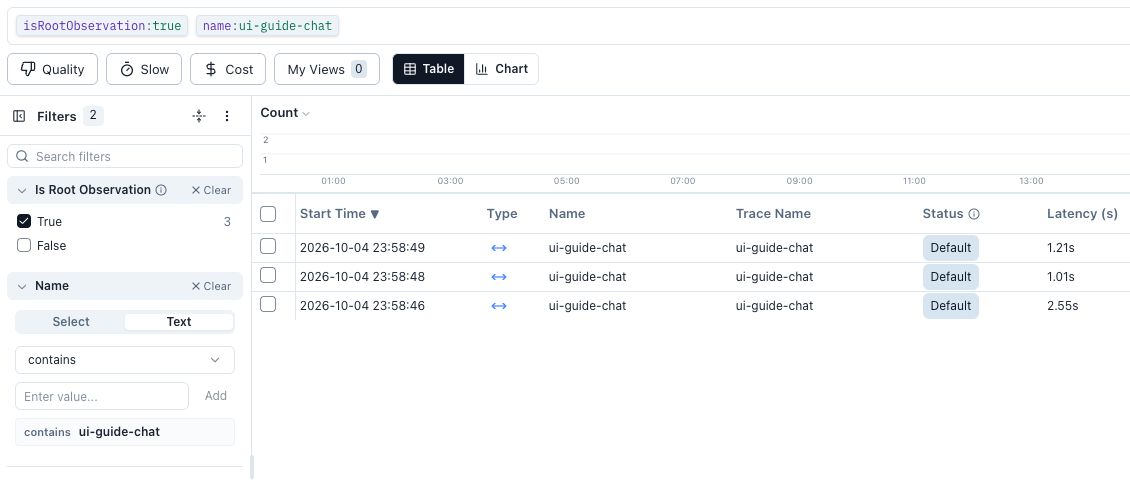Image resolution: width=1130 pixels, height=480 pixels.
Task: Toggle the select-all rows header checkbox
Action: tap(268, 213)
